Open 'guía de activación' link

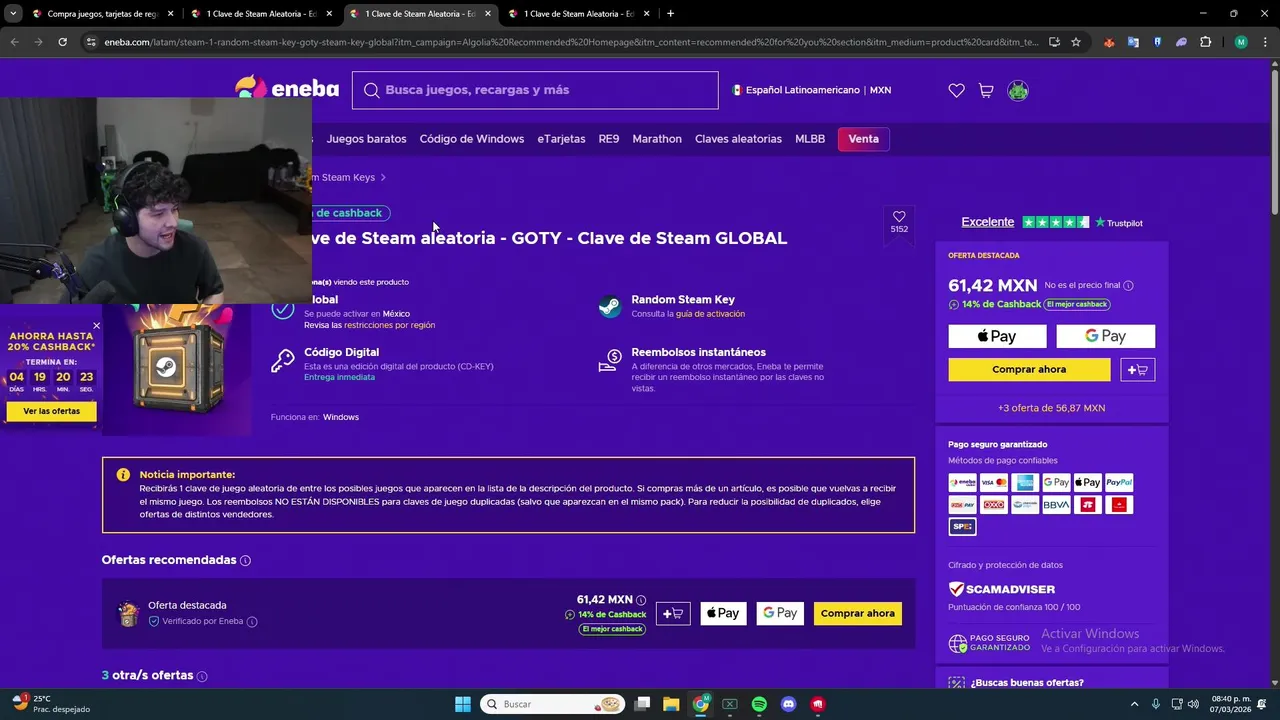710,314
